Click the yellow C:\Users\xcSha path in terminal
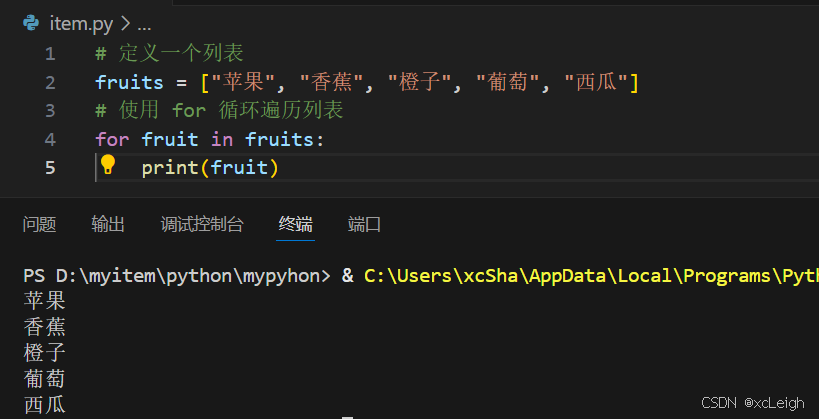 (591, 276)
